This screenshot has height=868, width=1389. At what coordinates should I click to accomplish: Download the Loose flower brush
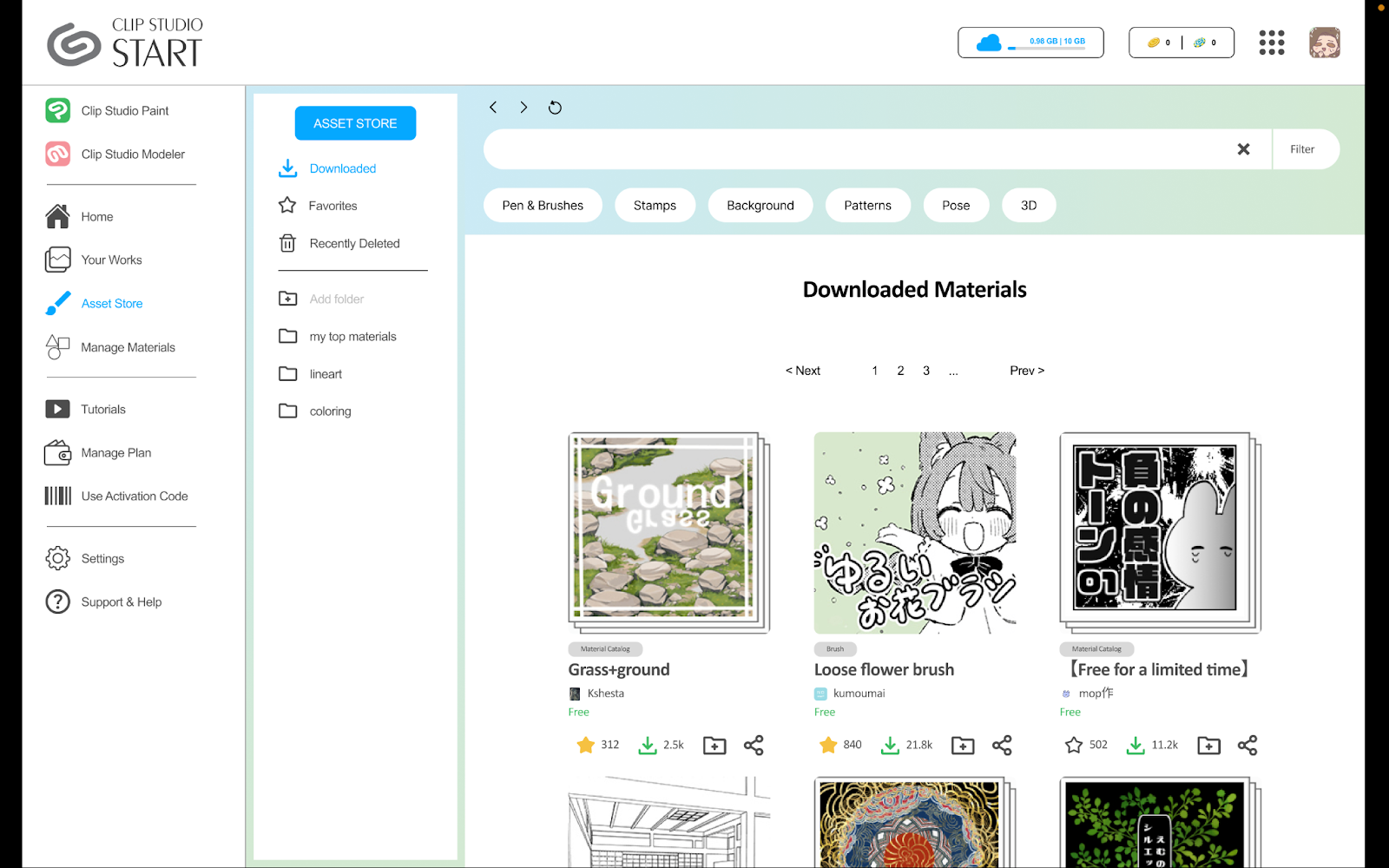point(890,745)
